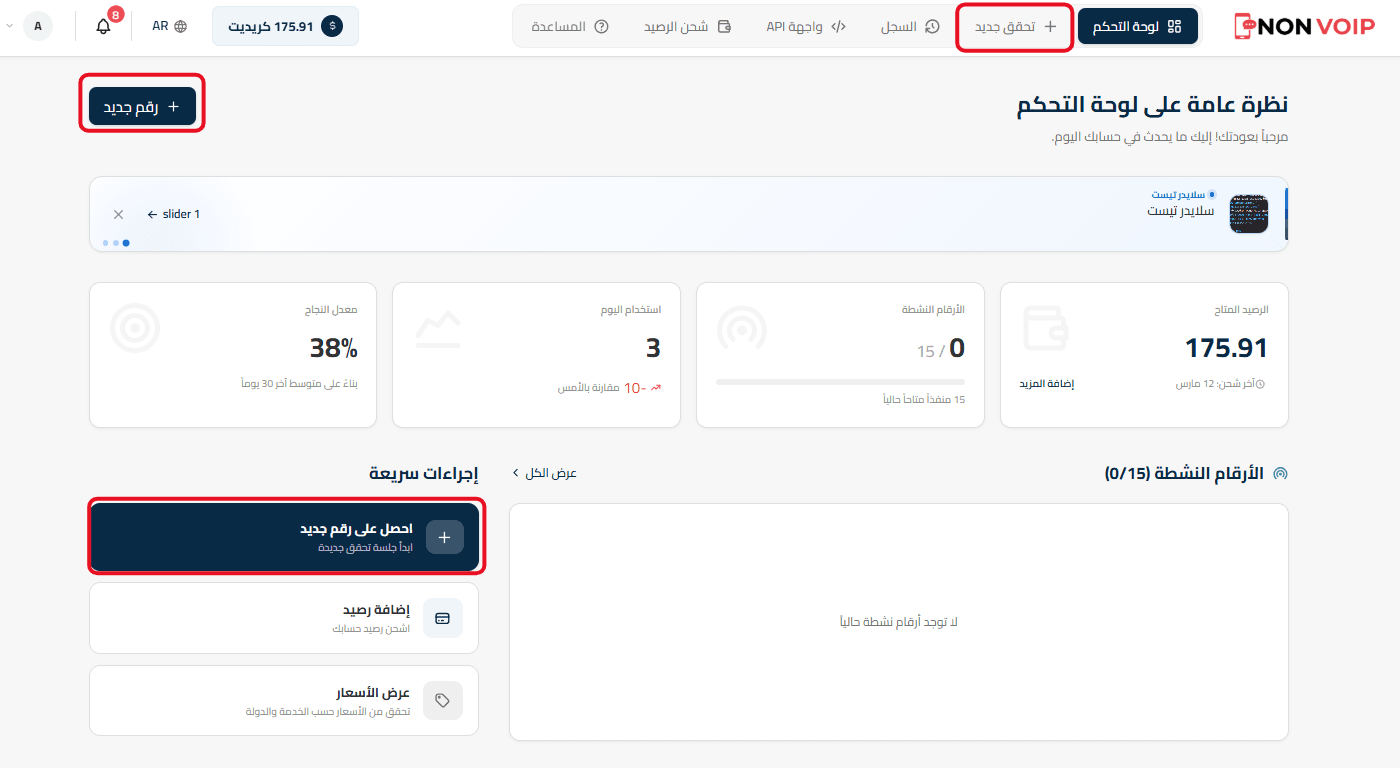Select the تحقق جديد tab

(1015, 26)
